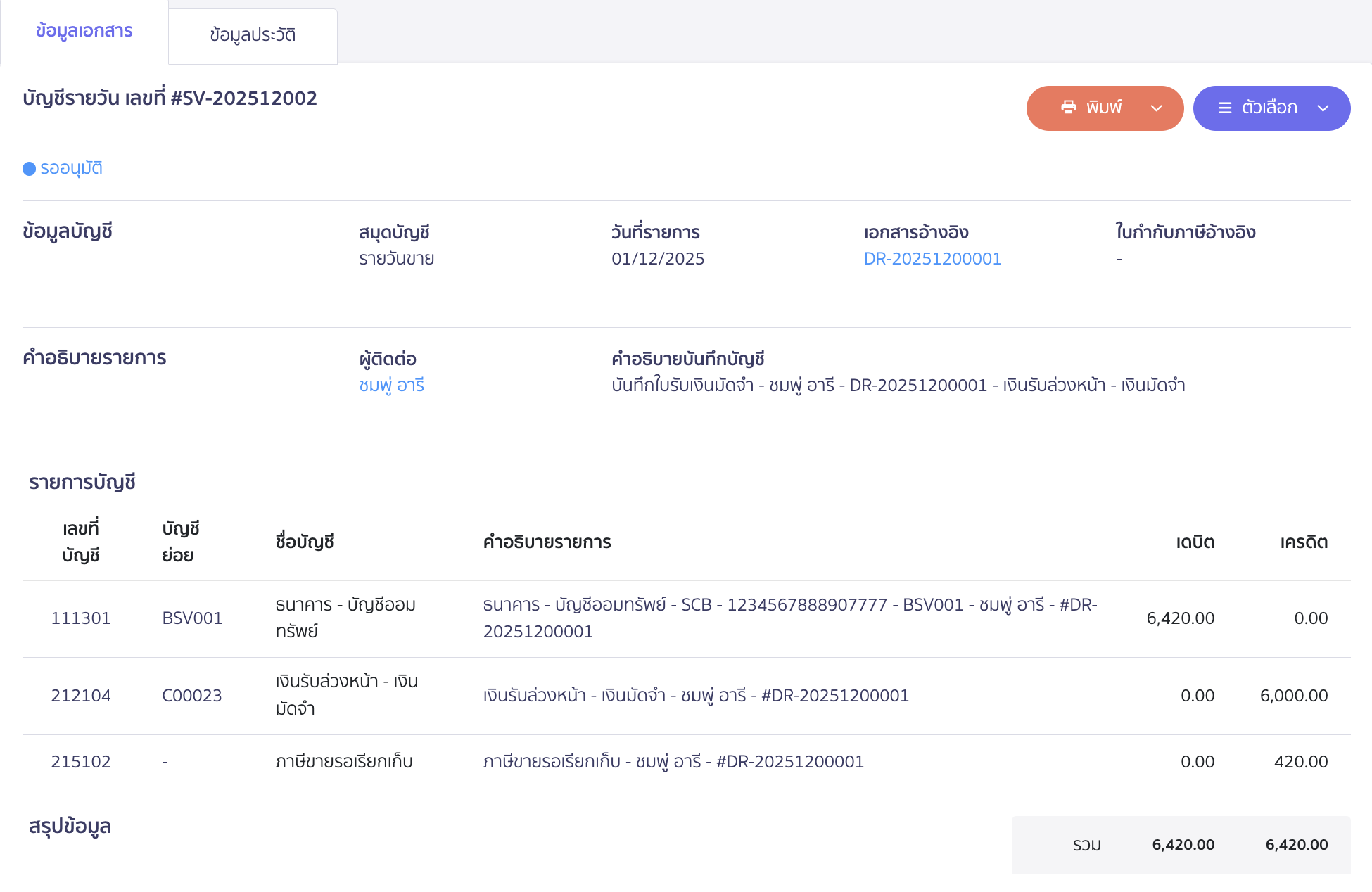
Task: Select account row 111301 BSV001
Action: pos(81,618)
